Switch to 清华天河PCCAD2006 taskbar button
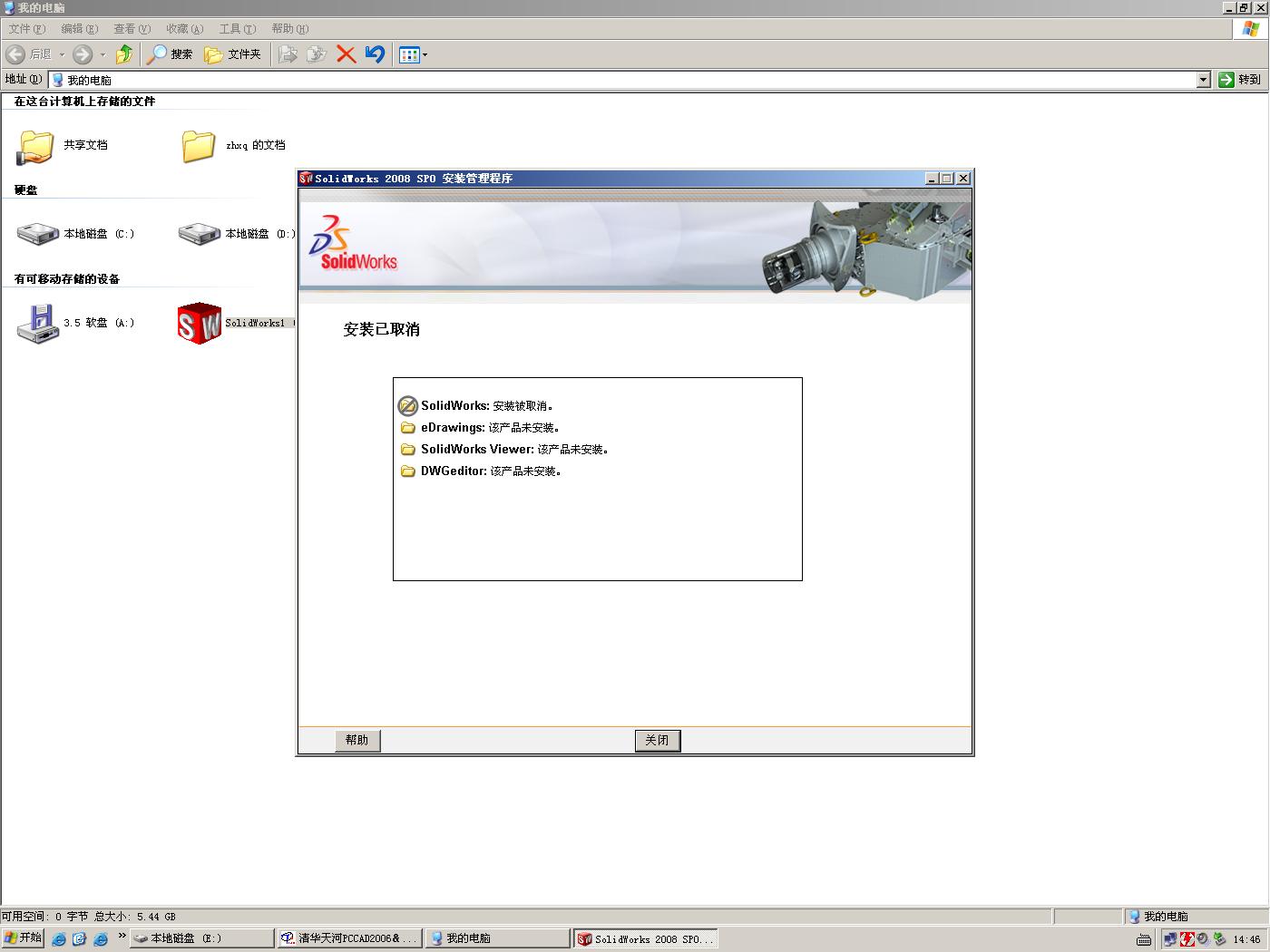 pos(350,938)
